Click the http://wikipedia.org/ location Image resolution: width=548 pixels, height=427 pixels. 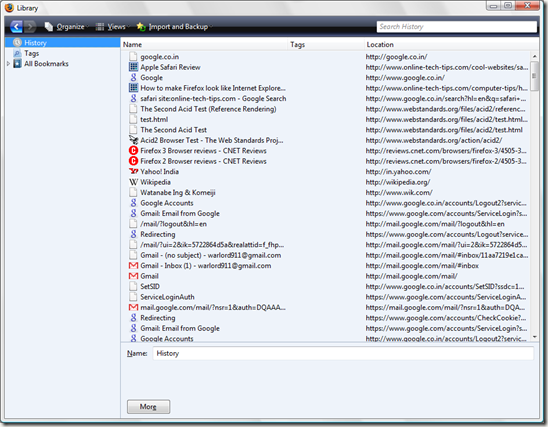coord(398,182)
